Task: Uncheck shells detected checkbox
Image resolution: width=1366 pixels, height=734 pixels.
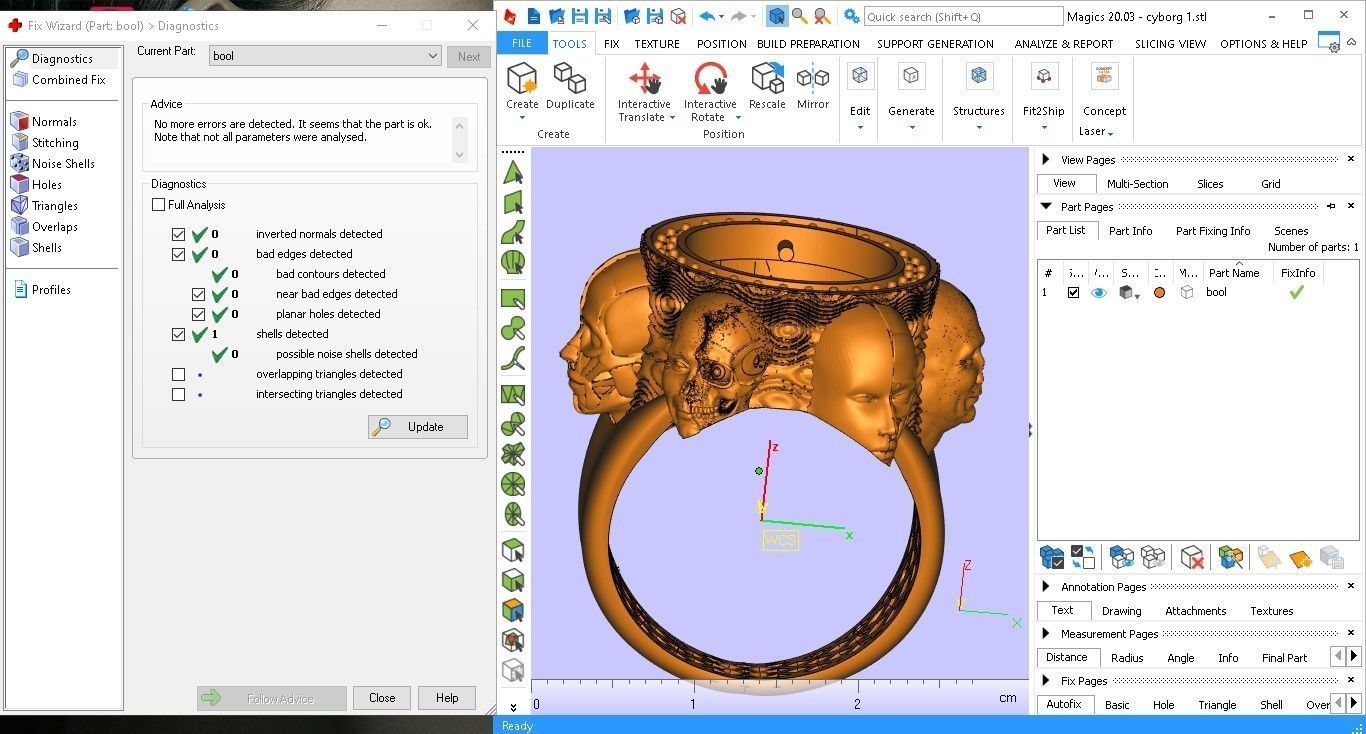Action: coord(178,334)
